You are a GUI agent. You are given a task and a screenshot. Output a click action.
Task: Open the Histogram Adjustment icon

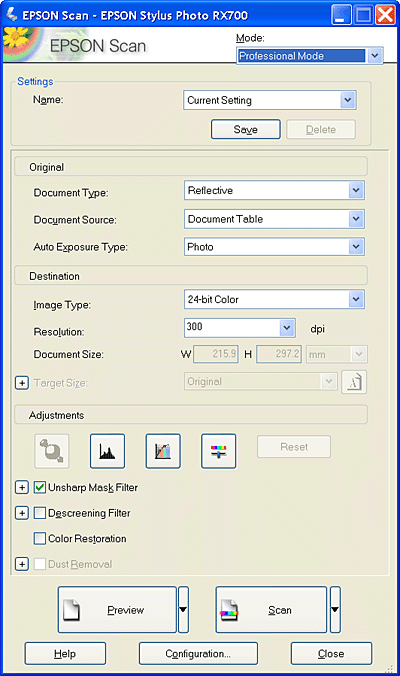click(107, 451)
